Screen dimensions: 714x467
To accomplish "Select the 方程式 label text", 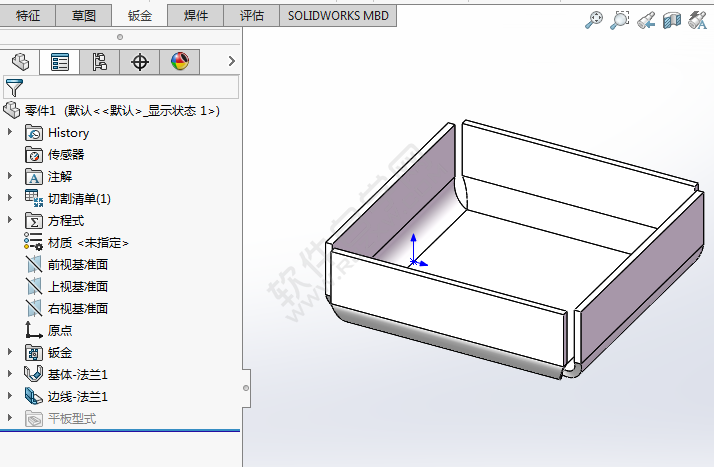I will [x=66, y=221].
